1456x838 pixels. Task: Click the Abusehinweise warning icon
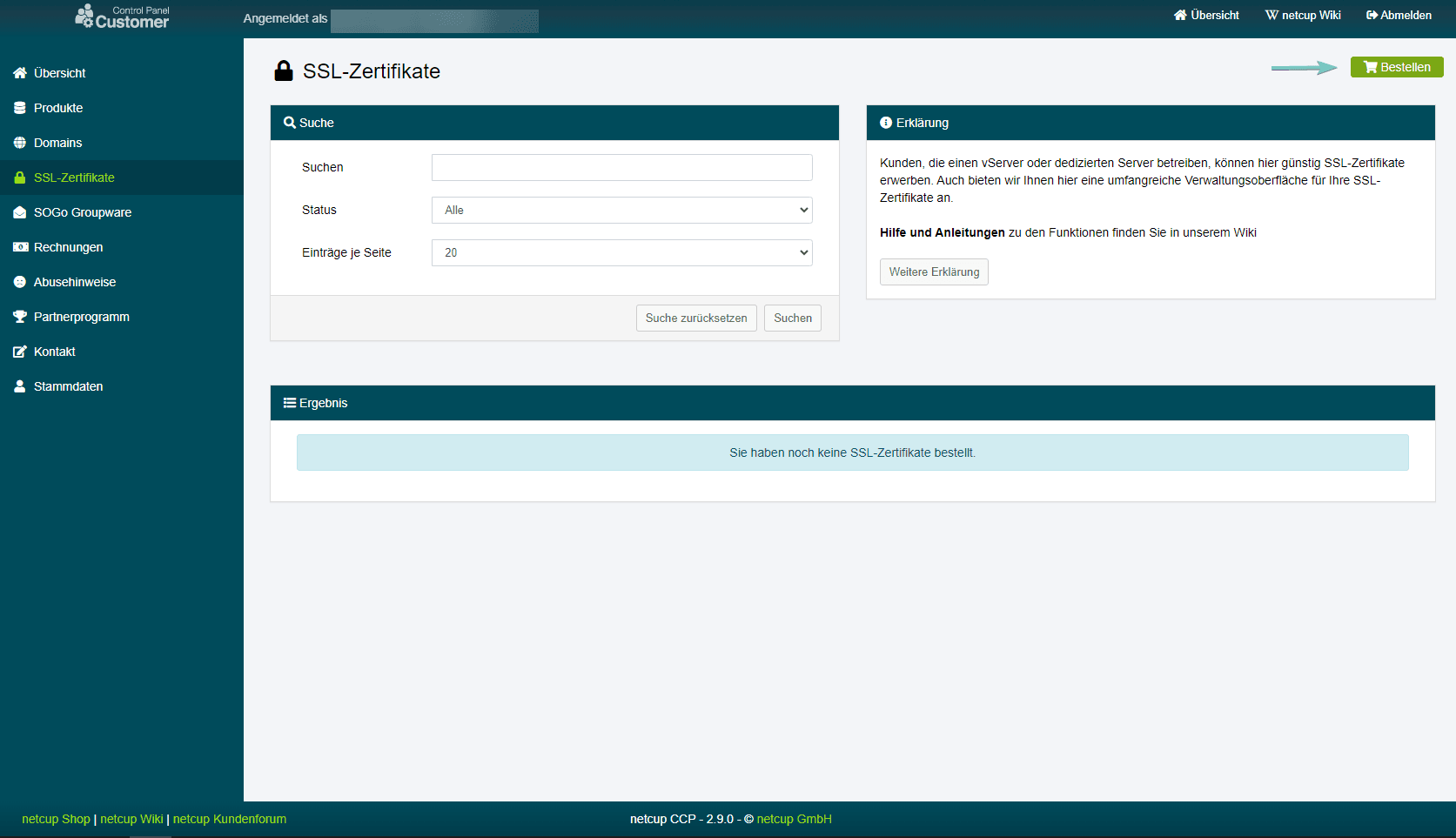click(x=19, y=282)
